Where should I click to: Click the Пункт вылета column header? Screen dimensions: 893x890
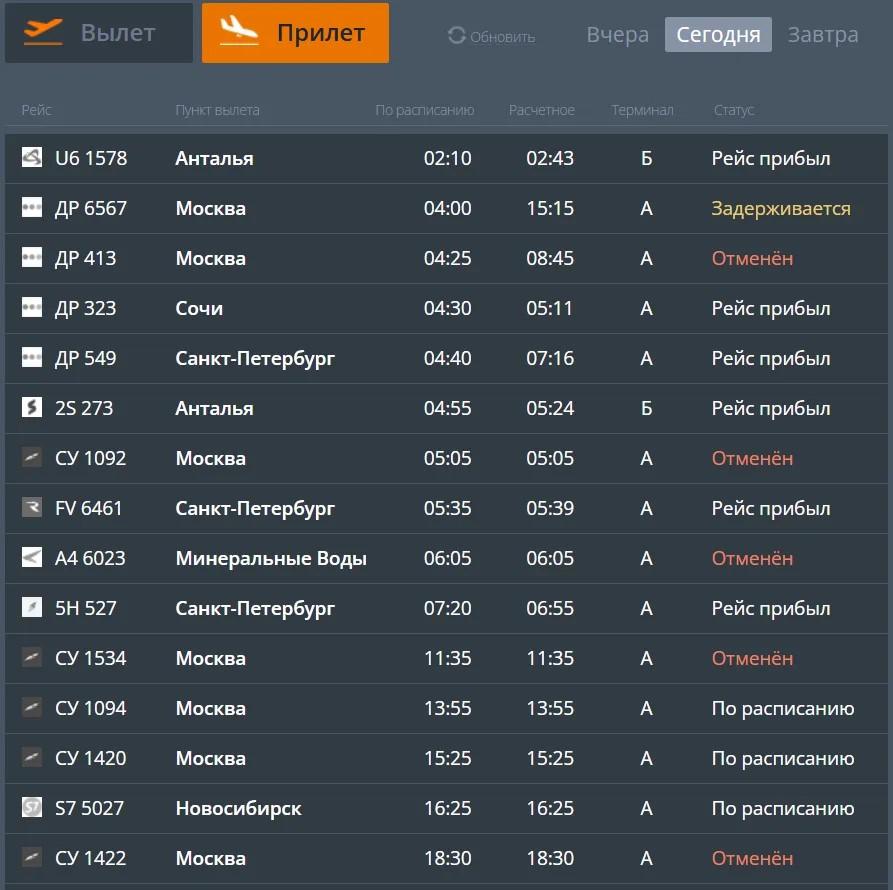(x=218, y=110)
